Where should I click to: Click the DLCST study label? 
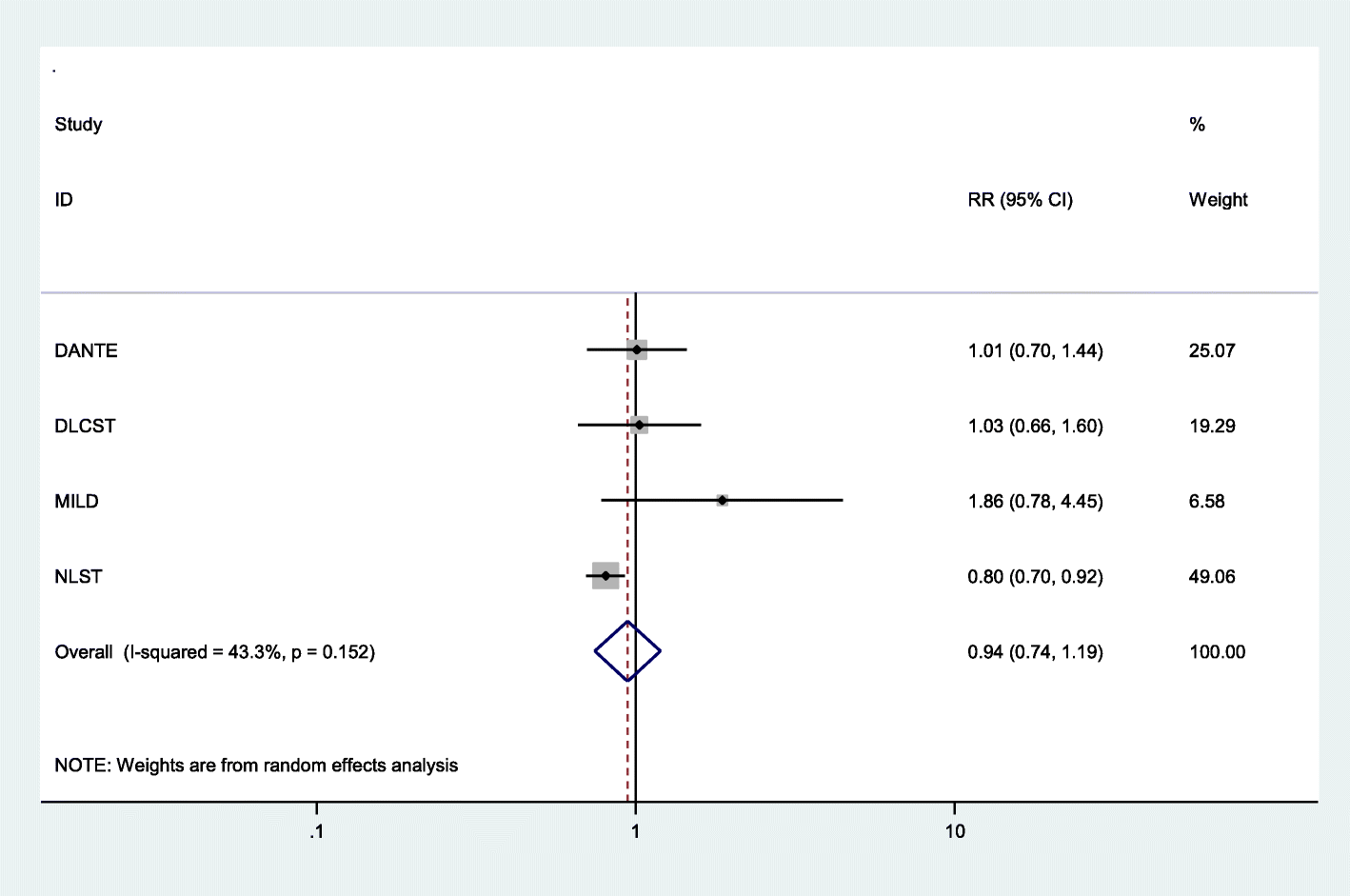(85, 426)
